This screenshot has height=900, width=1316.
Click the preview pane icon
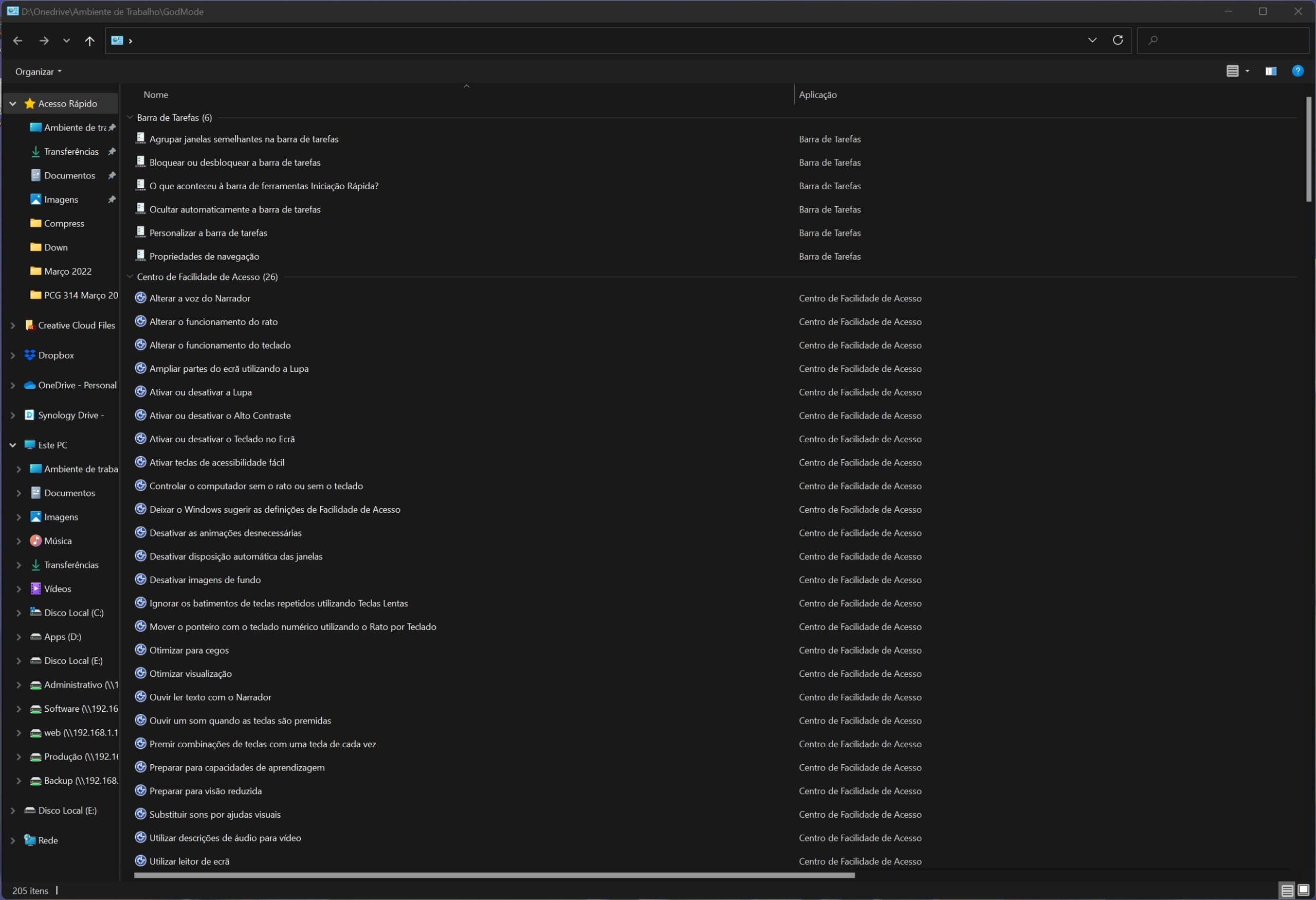pyautogui.click(x=1271, y=71)
